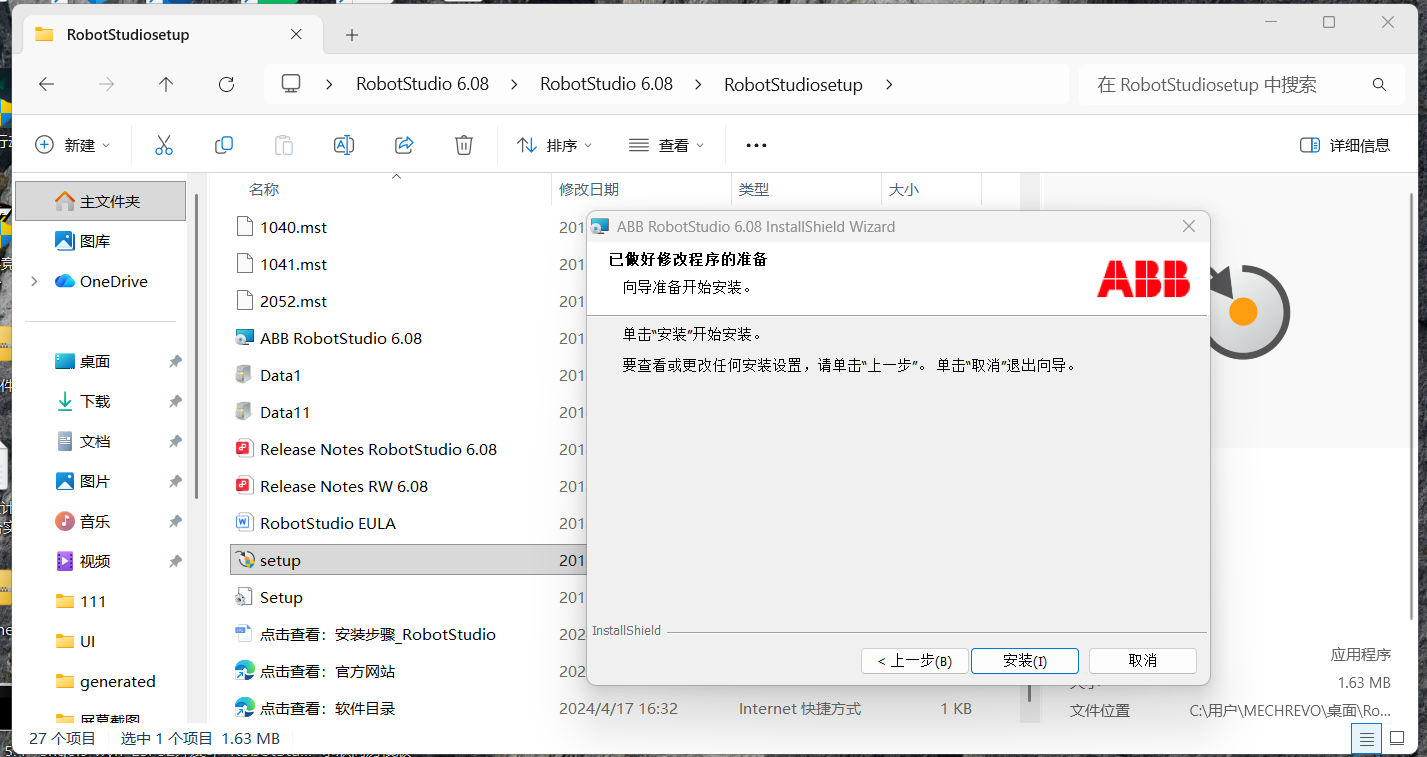Expand chevron before first RobotStudio 6.08 breadcrumb
The width and height of the screenshot is (1427, 757).
coord(329,85)
